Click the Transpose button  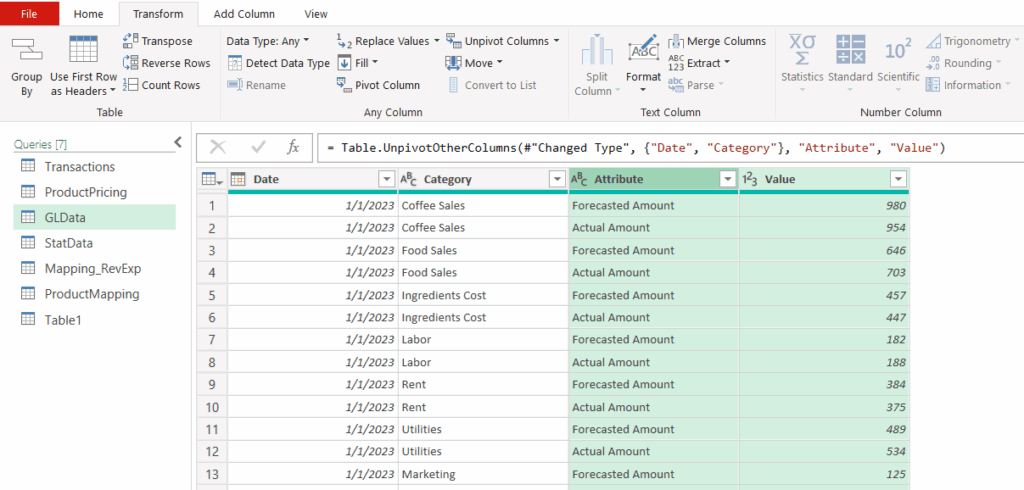click(157, 41)
